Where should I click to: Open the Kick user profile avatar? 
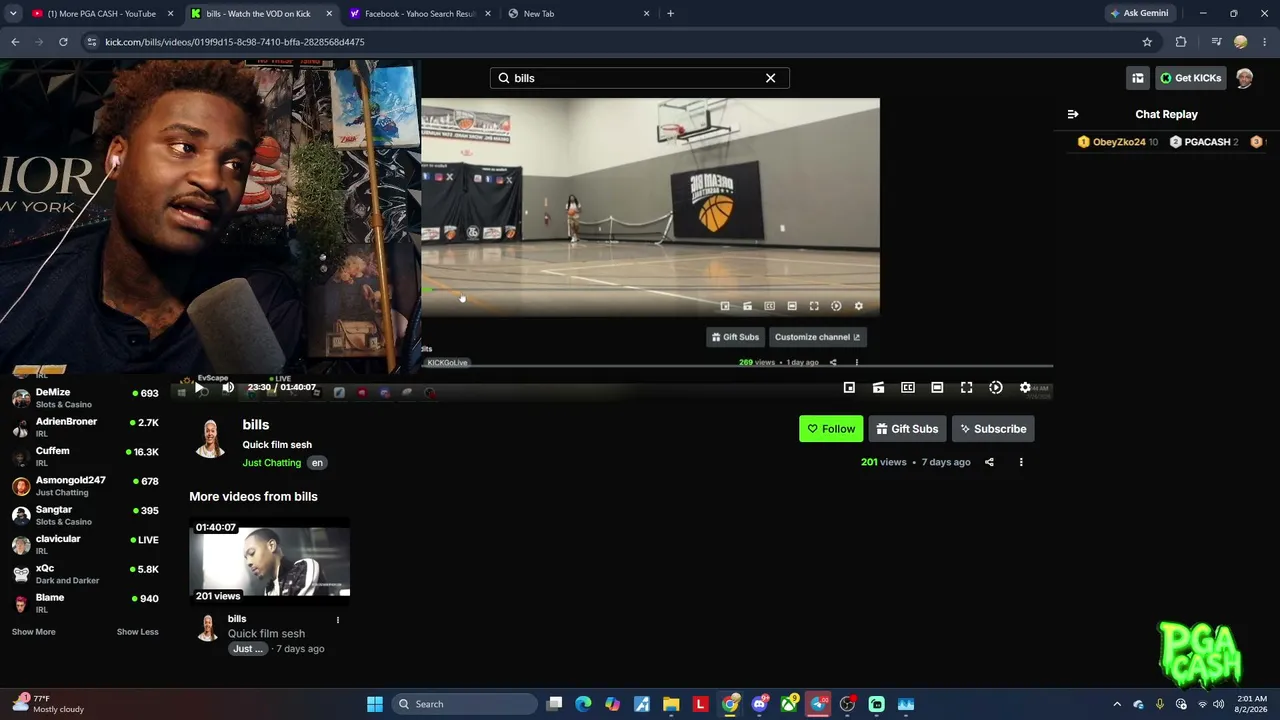[x=1244, y=78]
